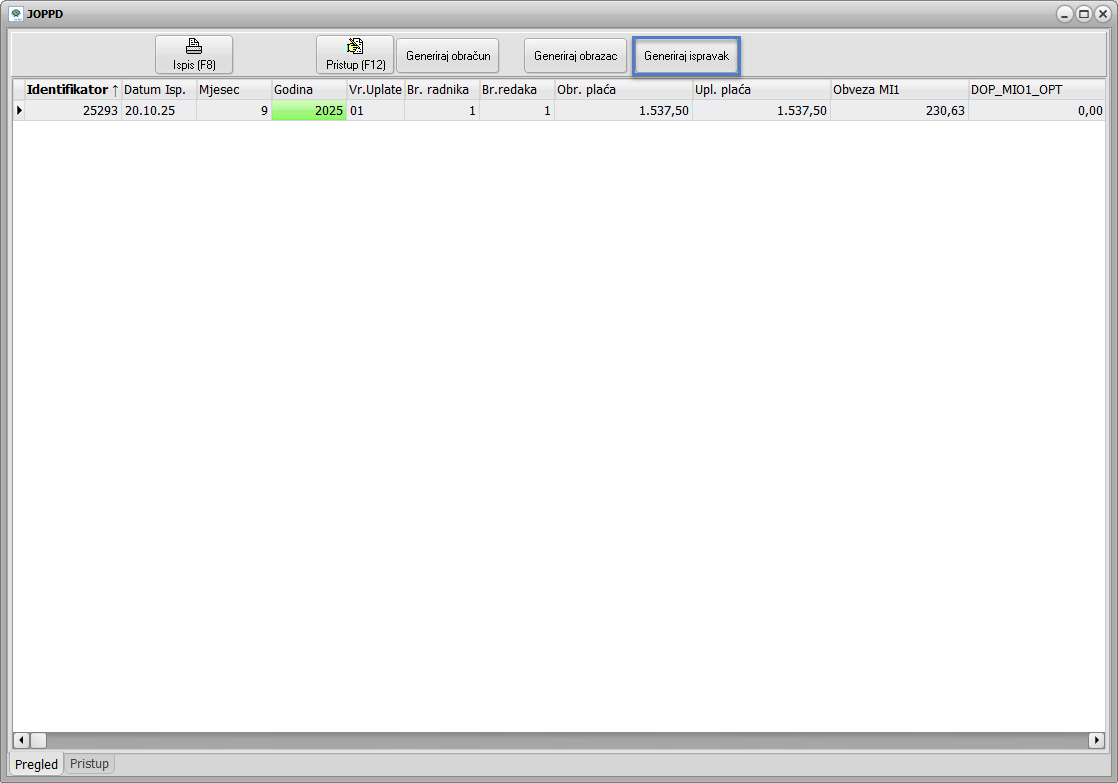This screenshot has width=1118, height=783.
Task: Click the Generiraj ispravak button
Action: coord(686,56)
